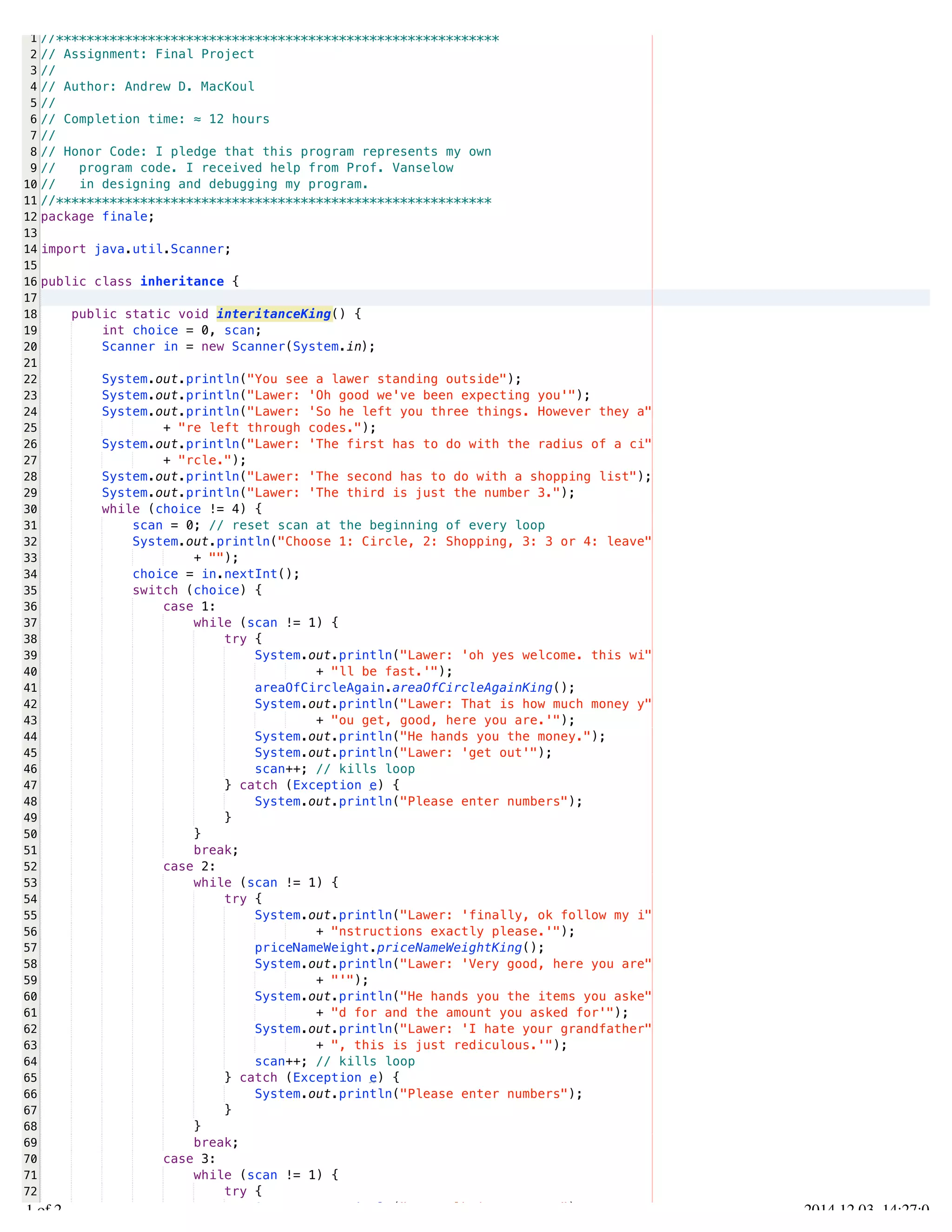Click the string "Lawer: 'get out'"
Image resolution: width=952 pixels, height=1232 pixels.
pos(468,753)
